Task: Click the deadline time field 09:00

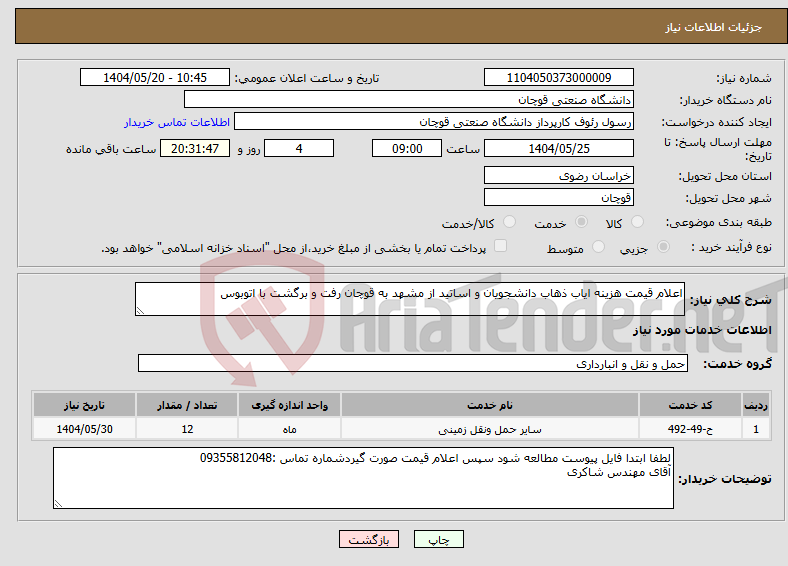Action: tap(407, 148)
